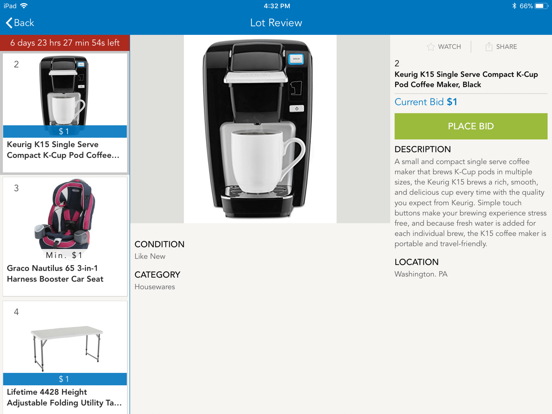Tap the battery indicator icon

[541, 6]
